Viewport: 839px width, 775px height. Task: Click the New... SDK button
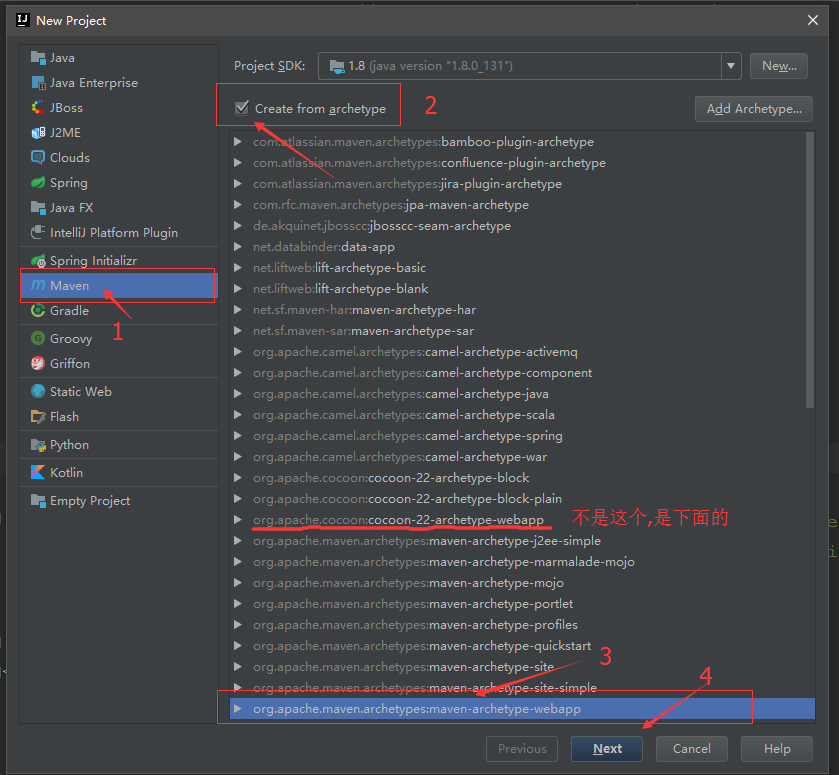[x=779, y=66]
